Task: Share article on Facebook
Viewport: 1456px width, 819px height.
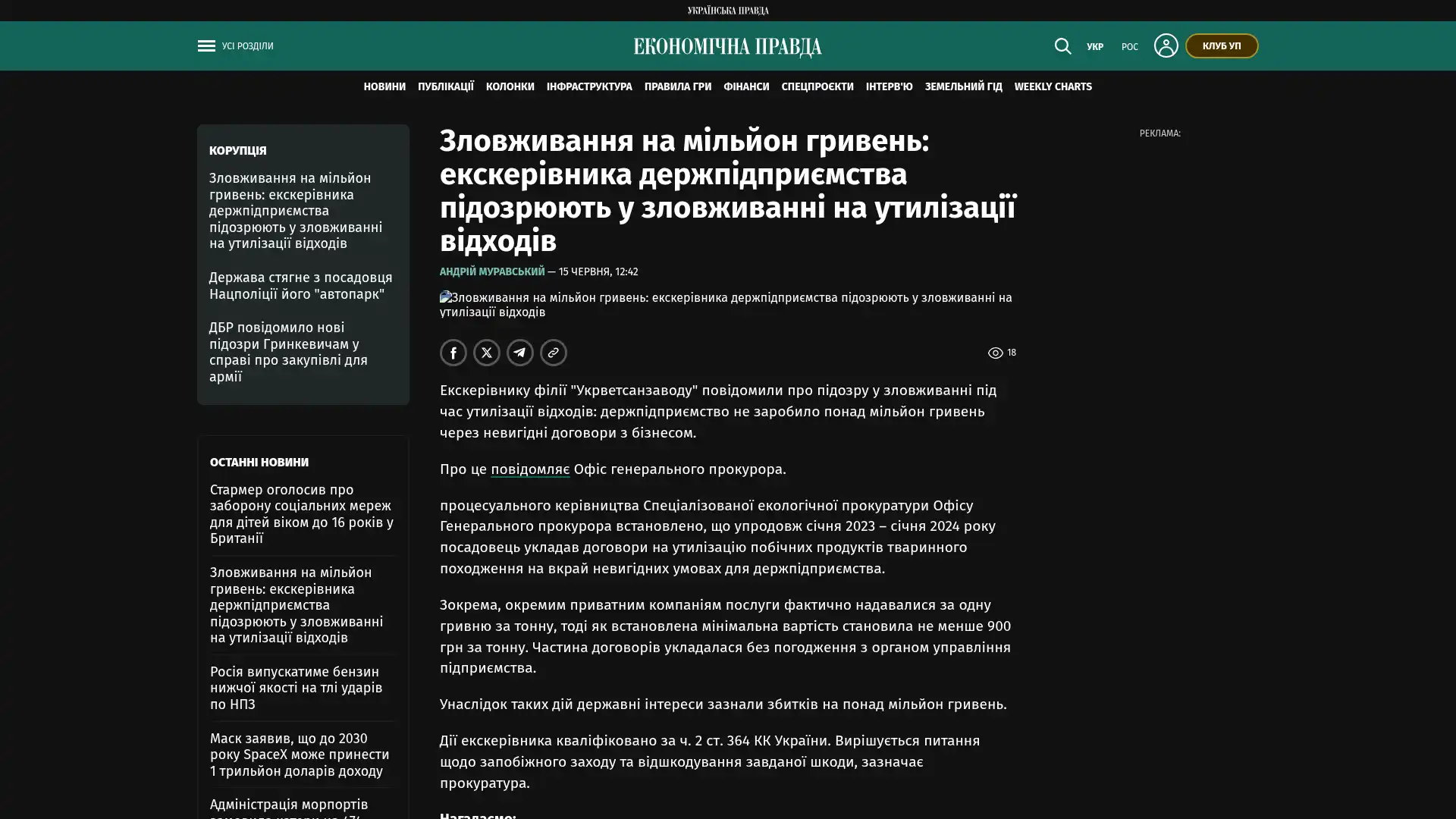Action: point(453,353)
